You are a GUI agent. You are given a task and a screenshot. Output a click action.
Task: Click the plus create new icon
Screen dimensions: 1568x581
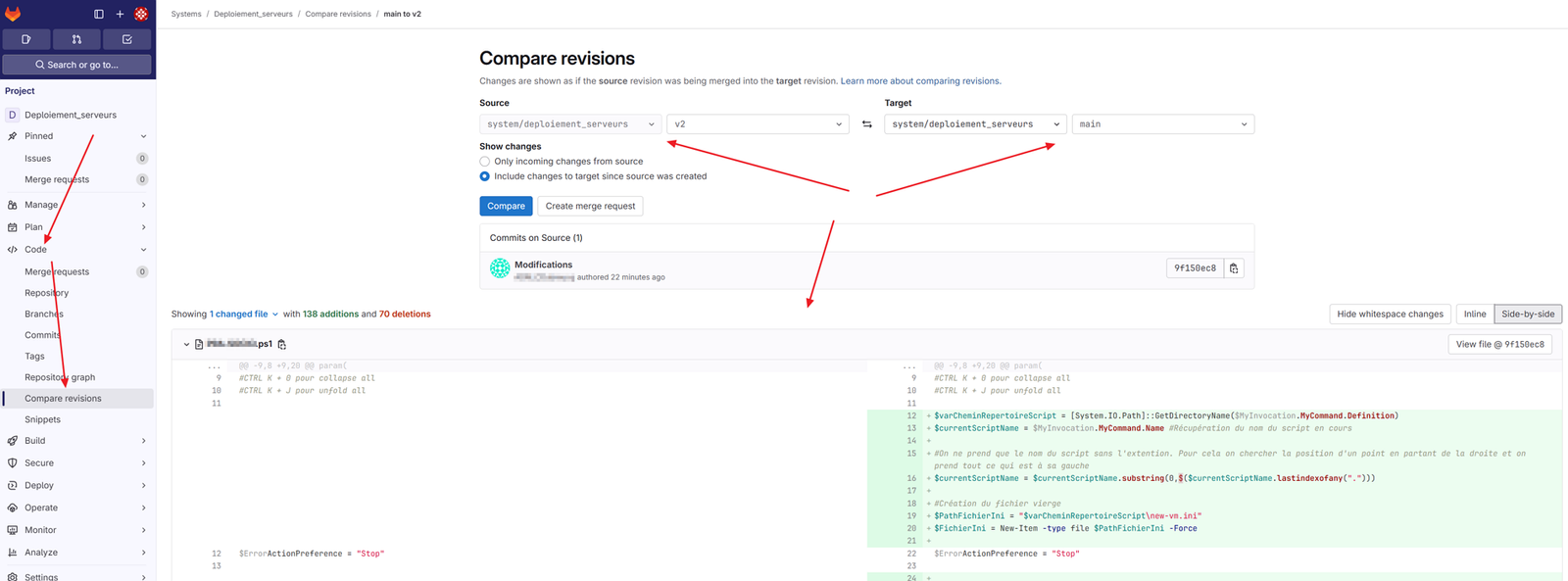pyautogui.click(x=120, y=14)
